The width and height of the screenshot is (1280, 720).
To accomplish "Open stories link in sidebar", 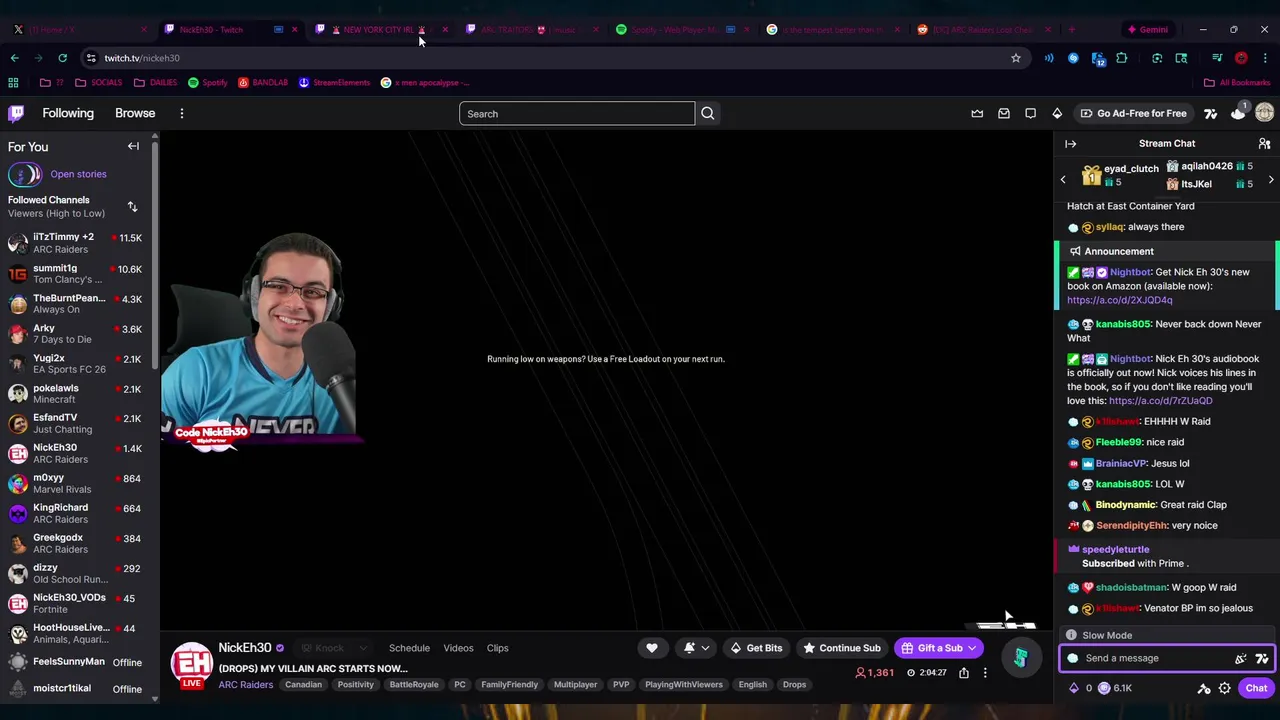I will click(78, 174).
